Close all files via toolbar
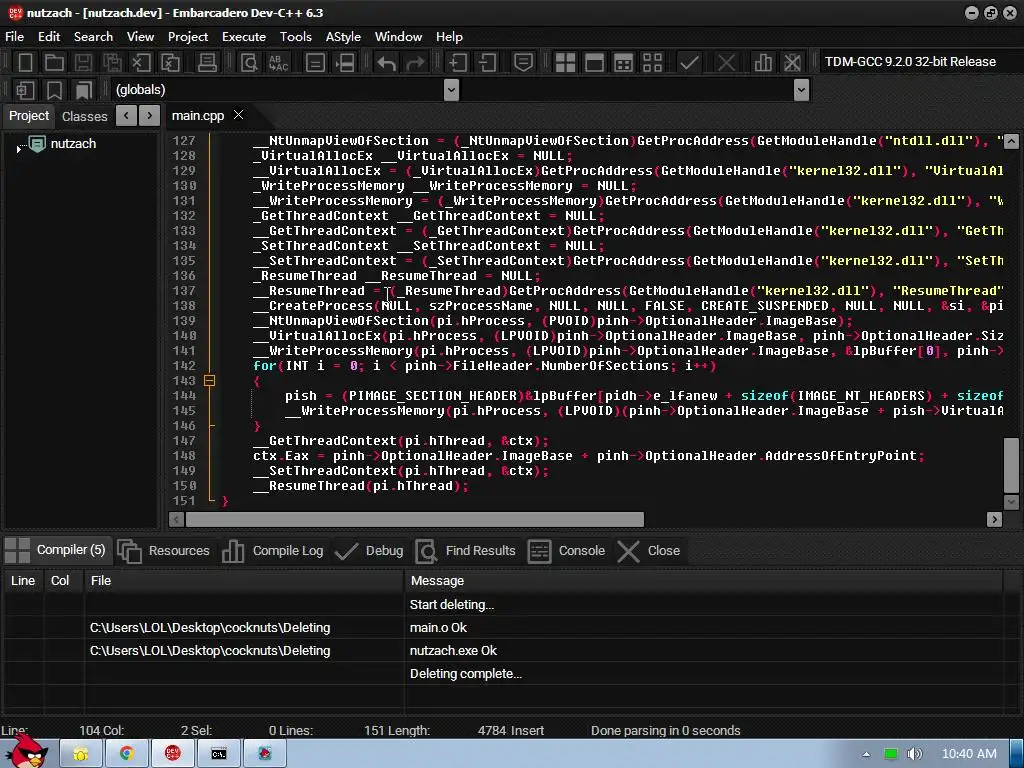The height and width of the screenshot is (768, 1024). [x=170, y=63]
